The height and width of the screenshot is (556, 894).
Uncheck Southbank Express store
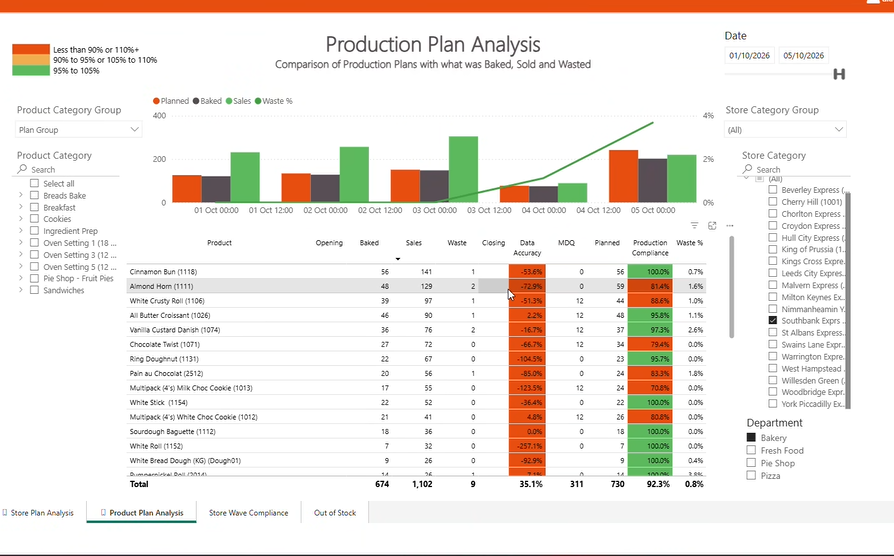point(773,320)
